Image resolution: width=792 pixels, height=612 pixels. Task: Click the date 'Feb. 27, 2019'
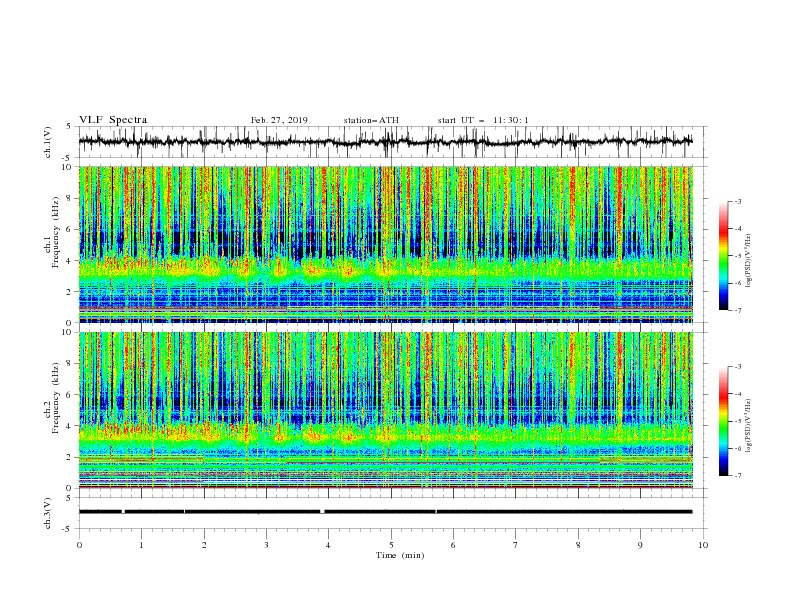(x=279, y=120)
